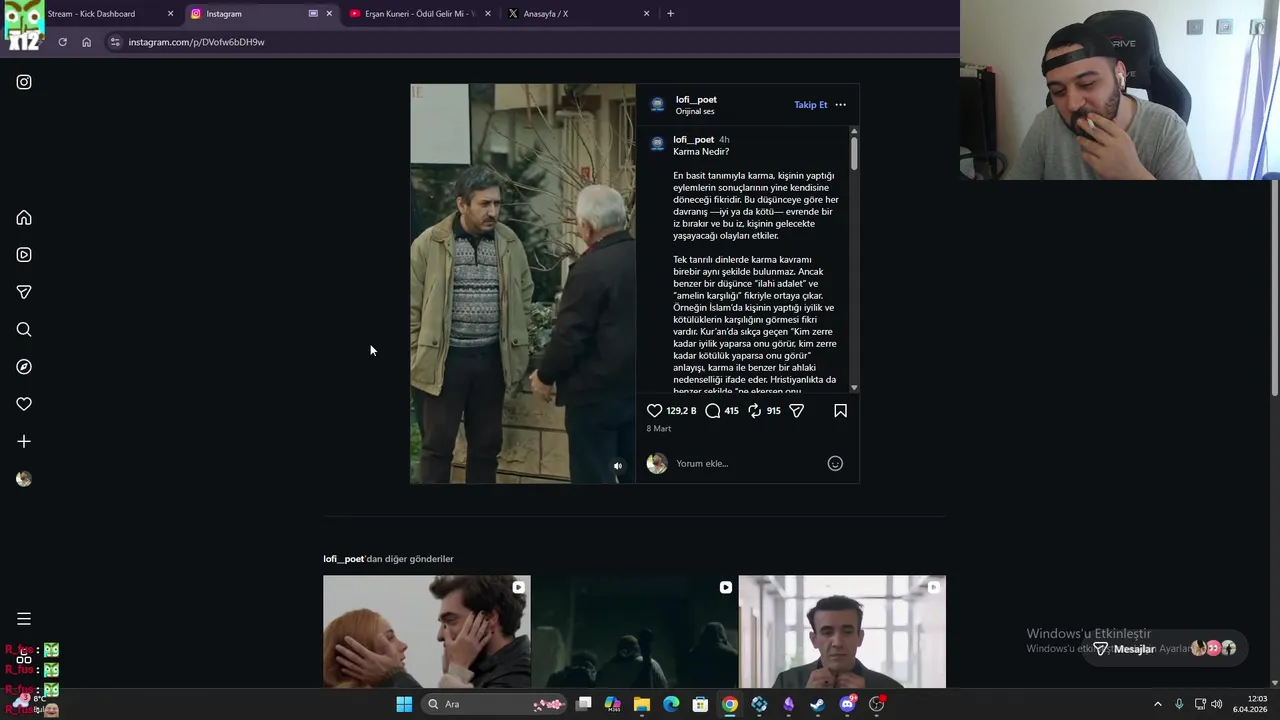Open volume control in system tray
The image size is (1280, 720).
coord(1217,704)
